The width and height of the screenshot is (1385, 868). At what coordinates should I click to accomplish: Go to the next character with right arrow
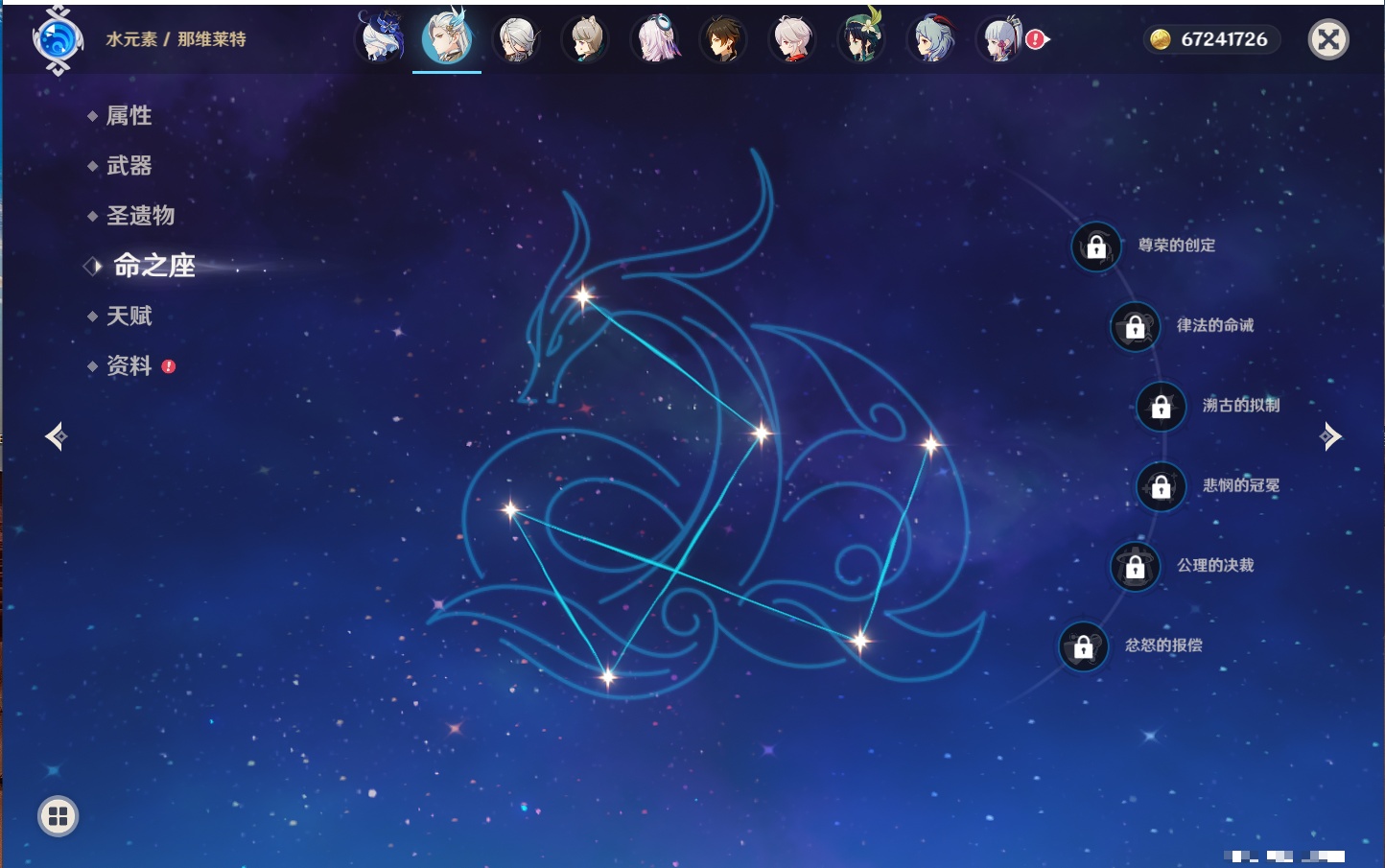tap(1330, 436)
